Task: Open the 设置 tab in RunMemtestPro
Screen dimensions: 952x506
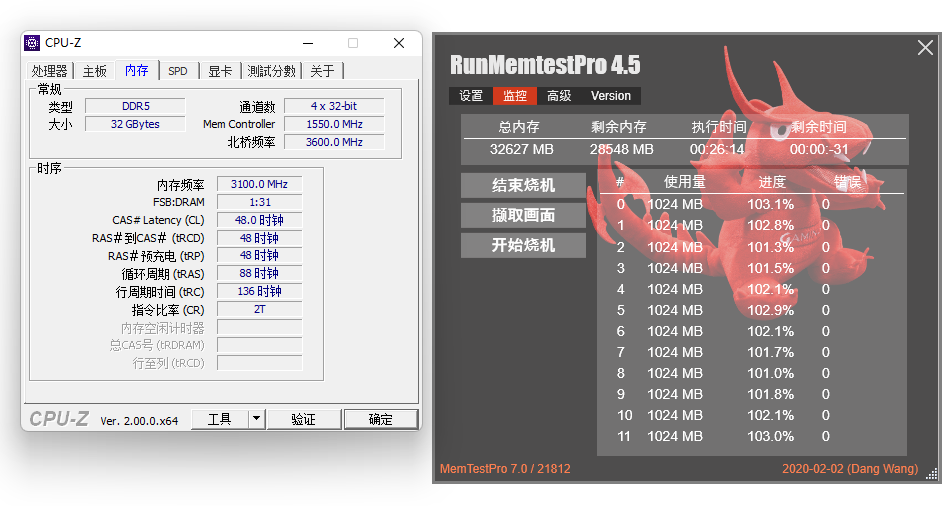Action: pyautogui.click(x=471, y=96)
